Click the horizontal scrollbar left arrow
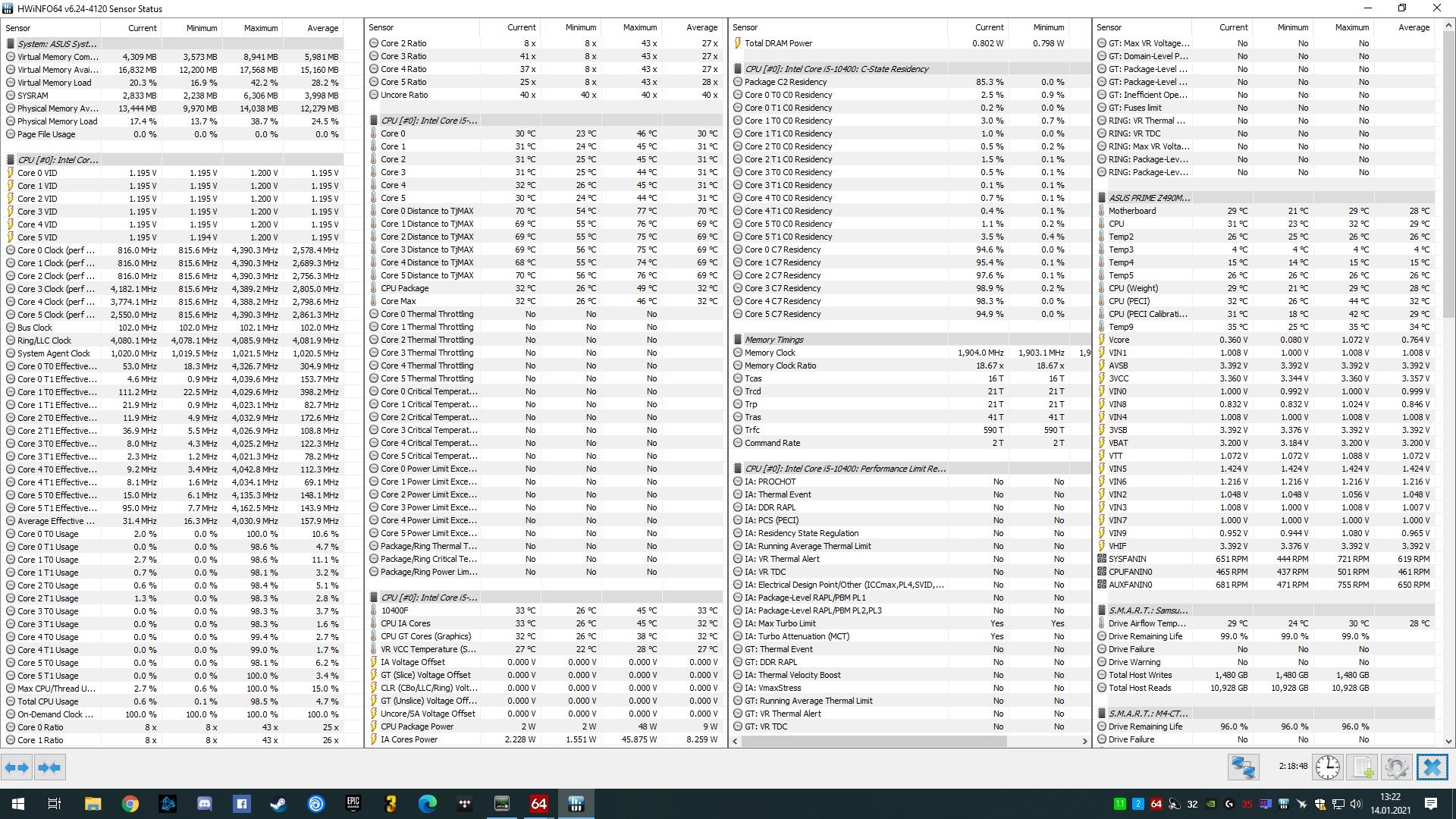 [736, 742]
